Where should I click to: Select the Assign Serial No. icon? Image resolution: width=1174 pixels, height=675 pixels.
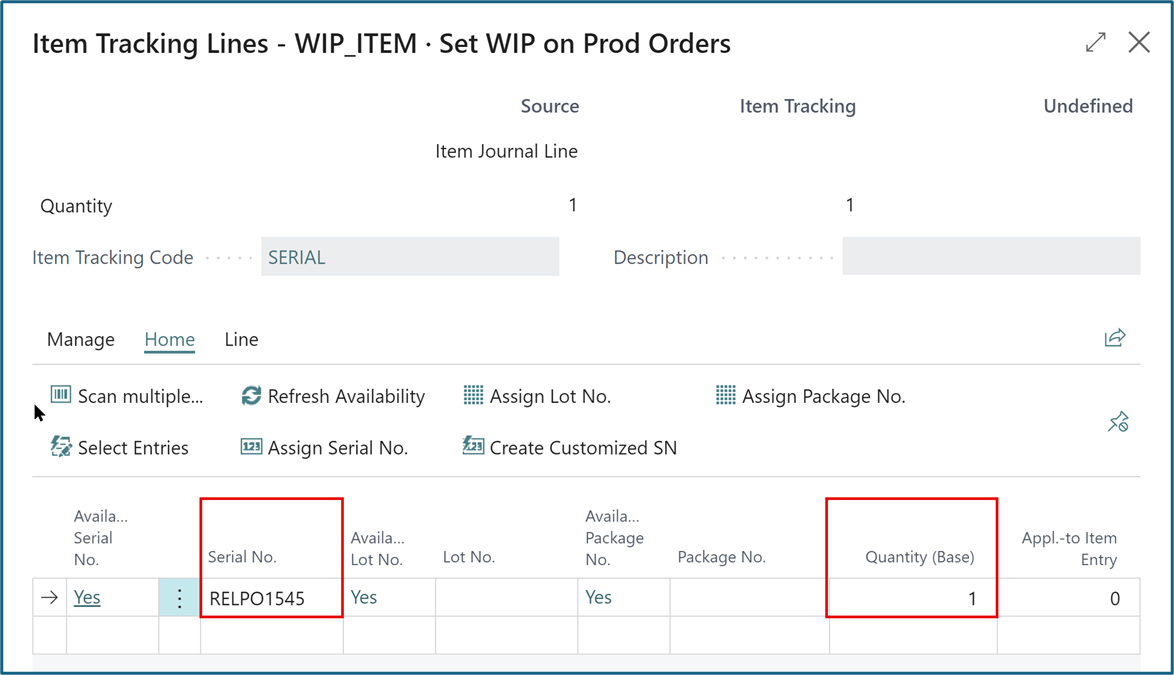click(252, 447)
